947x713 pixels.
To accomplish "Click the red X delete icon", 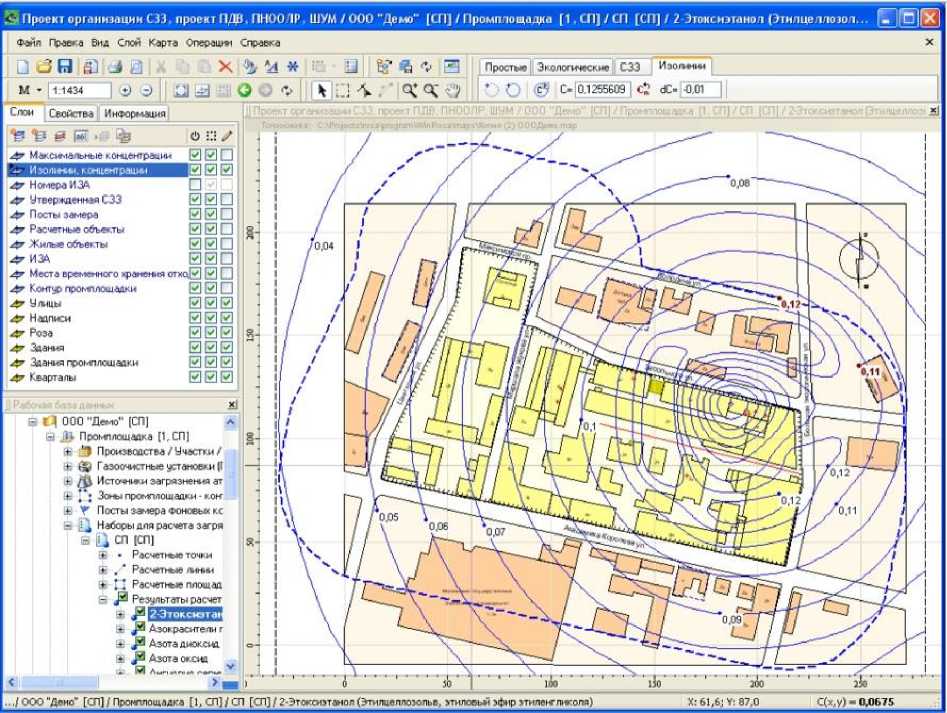I will (226, 67).
